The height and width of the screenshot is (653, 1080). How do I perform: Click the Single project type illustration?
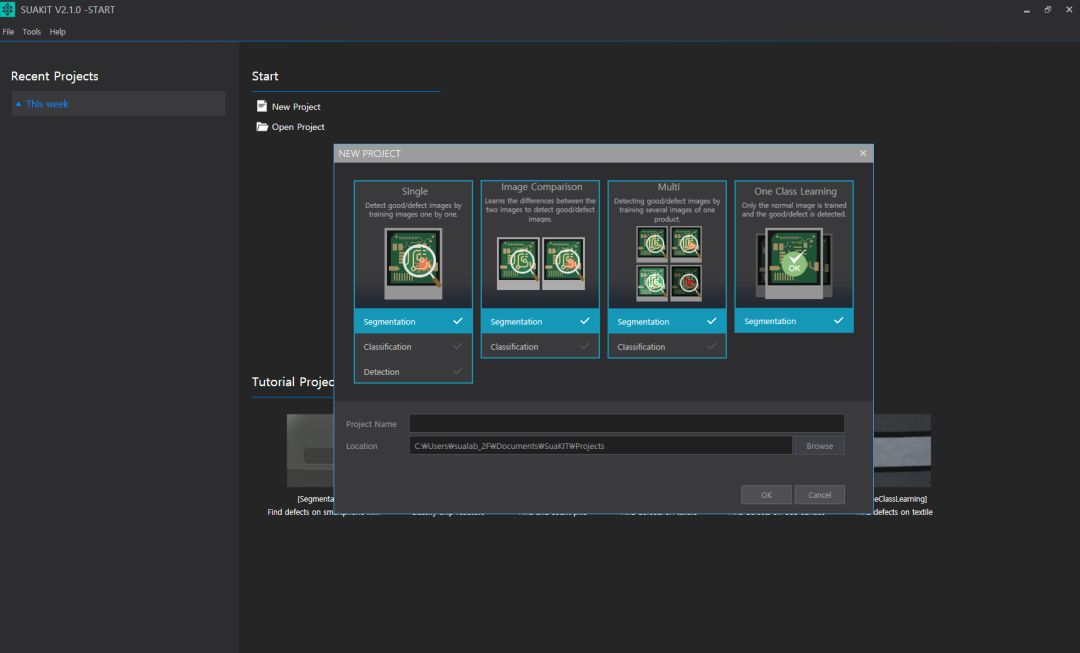[413, 264]
